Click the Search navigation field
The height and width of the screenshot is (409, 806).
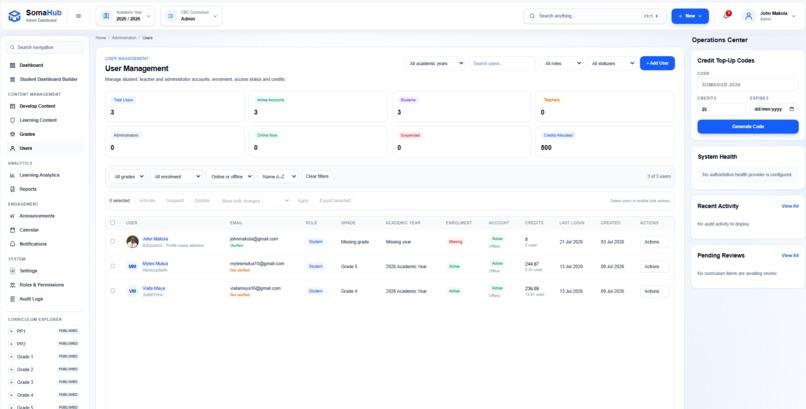44,47
